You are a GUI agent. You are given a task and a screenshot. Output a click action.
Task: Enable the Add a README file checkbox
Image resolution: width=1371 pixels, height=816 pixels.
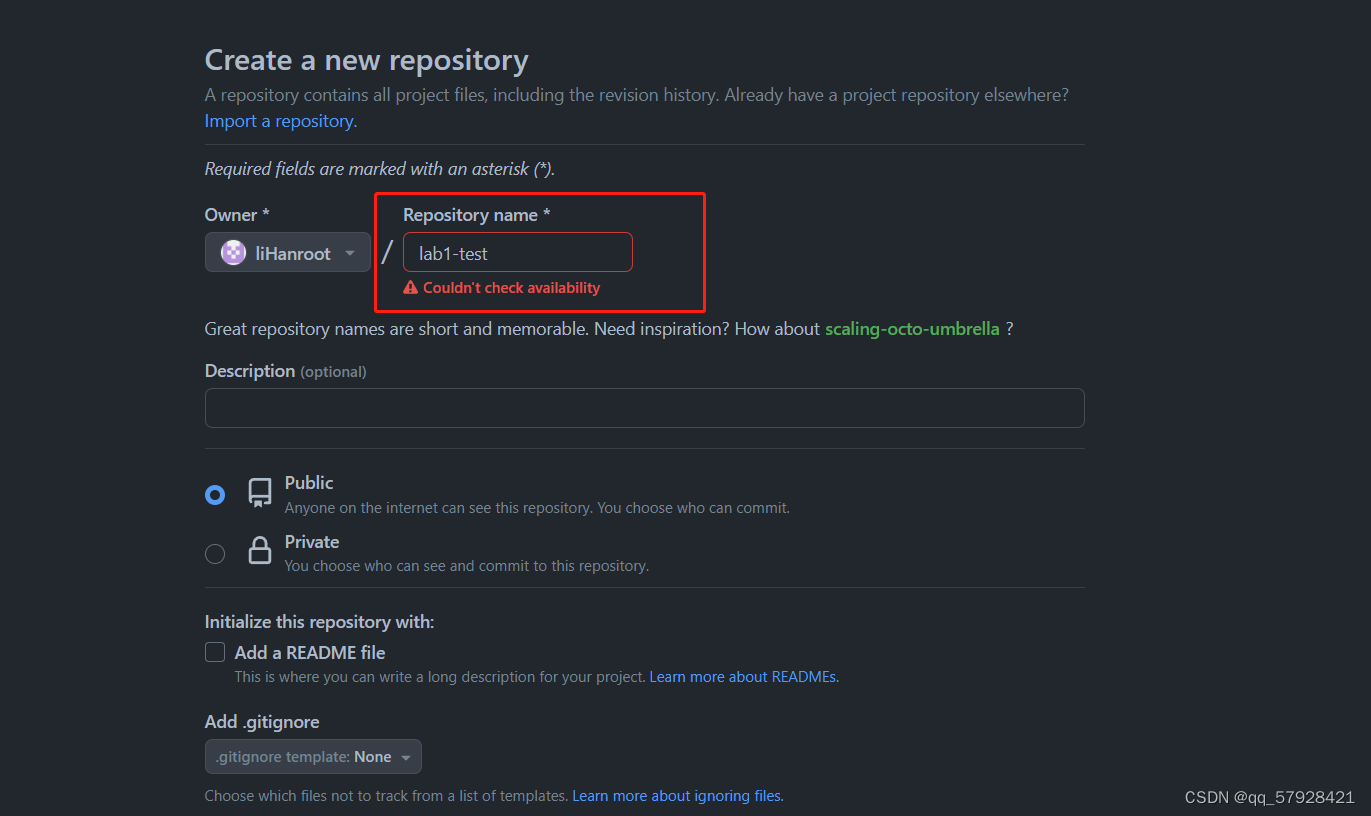pos(215,651)
